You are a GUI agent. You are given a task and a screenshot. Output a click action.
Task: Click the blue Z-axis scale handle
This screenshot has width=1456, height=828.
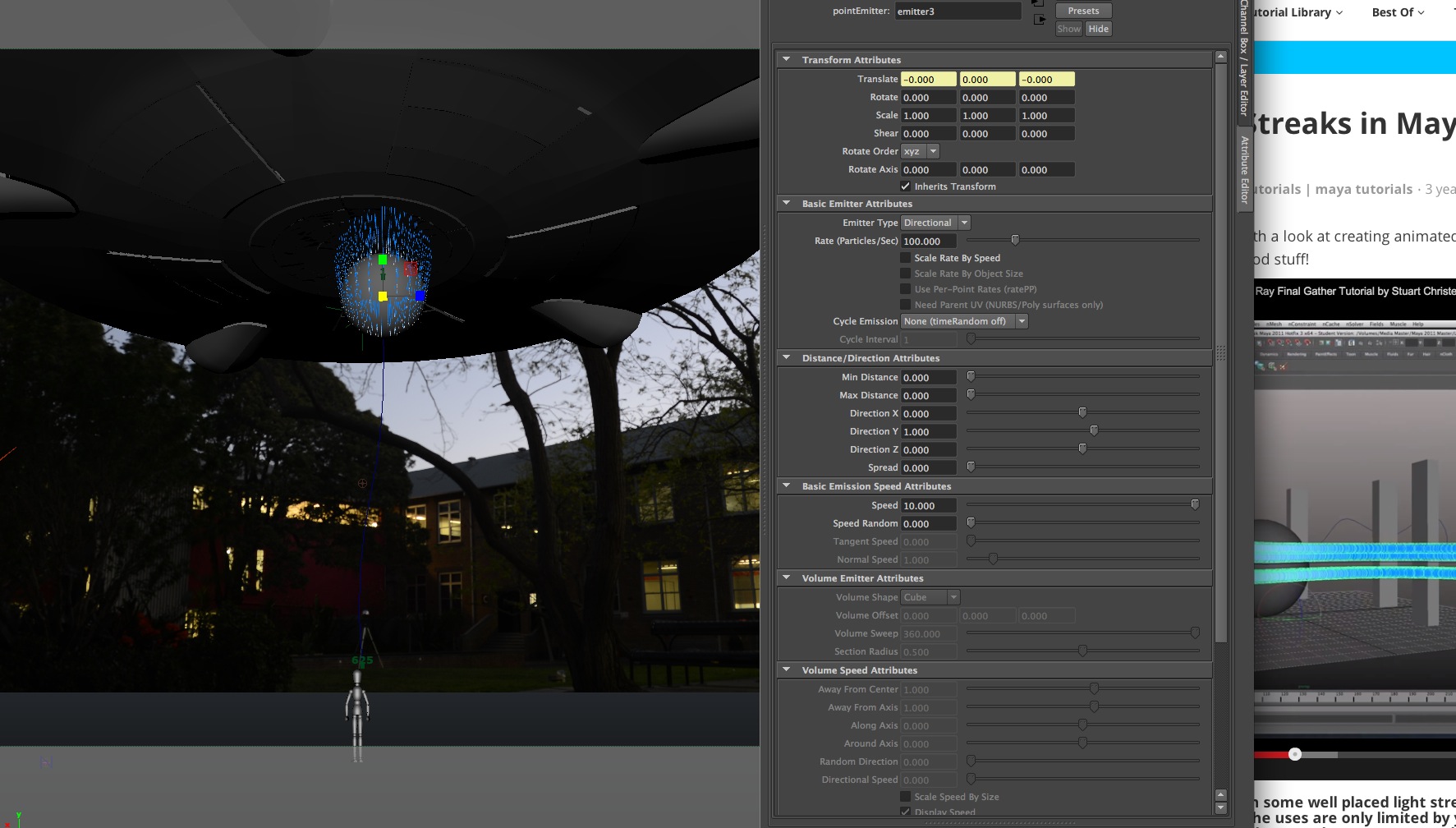(420, 296)
